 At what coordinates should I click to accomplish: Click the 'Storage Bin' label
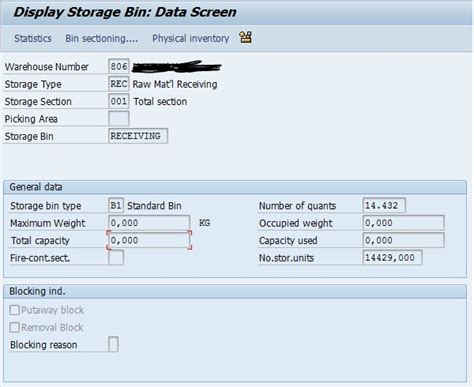[29, 136]
